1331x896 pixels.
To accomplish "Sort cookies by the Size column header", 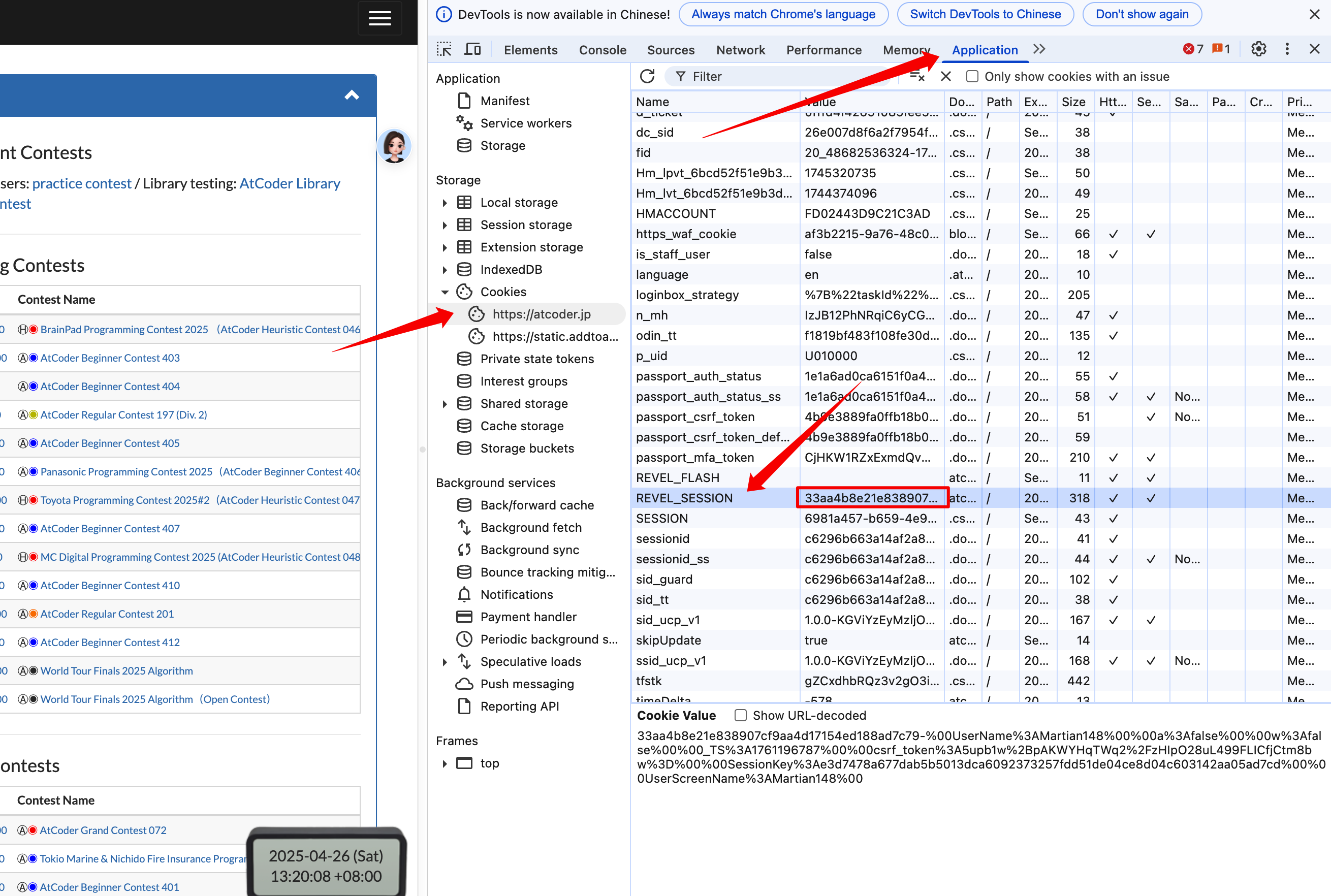I will pyautogui.click(x=1074, y=102).
